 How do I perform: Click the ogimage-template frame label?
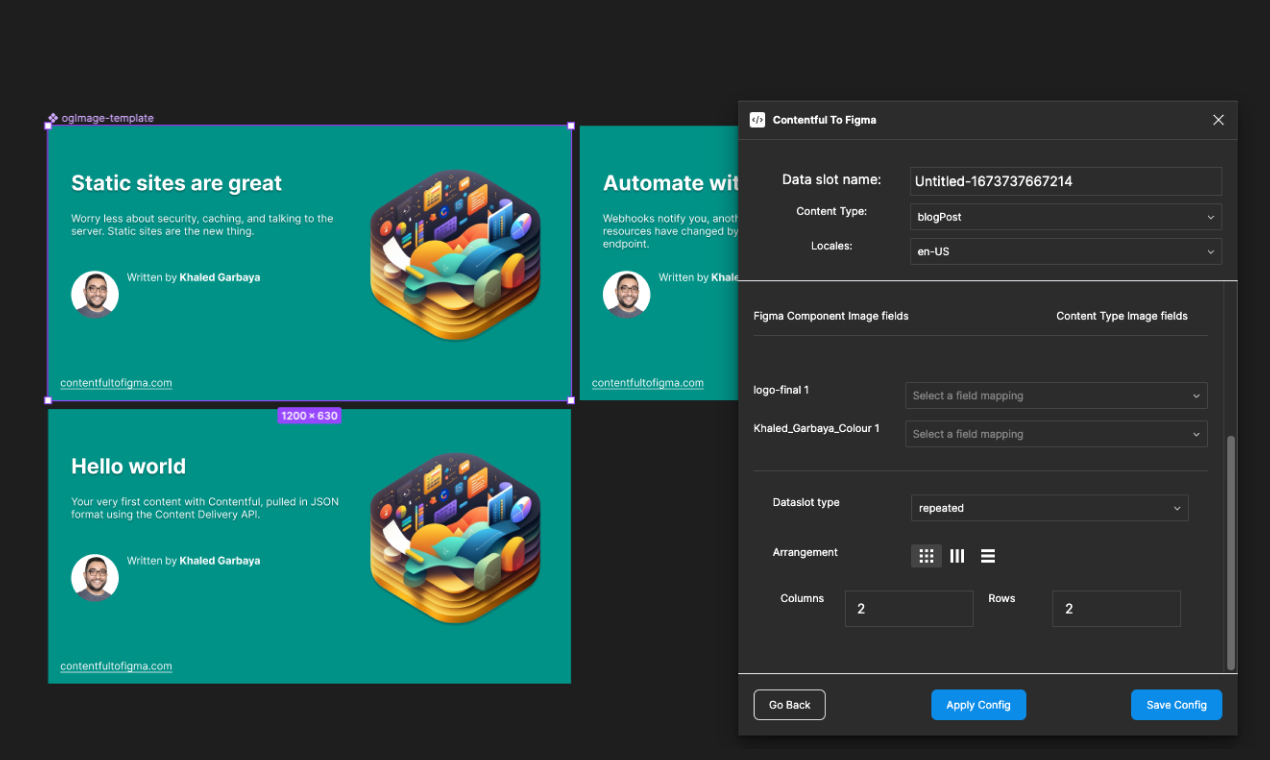[x=107, y=118]
